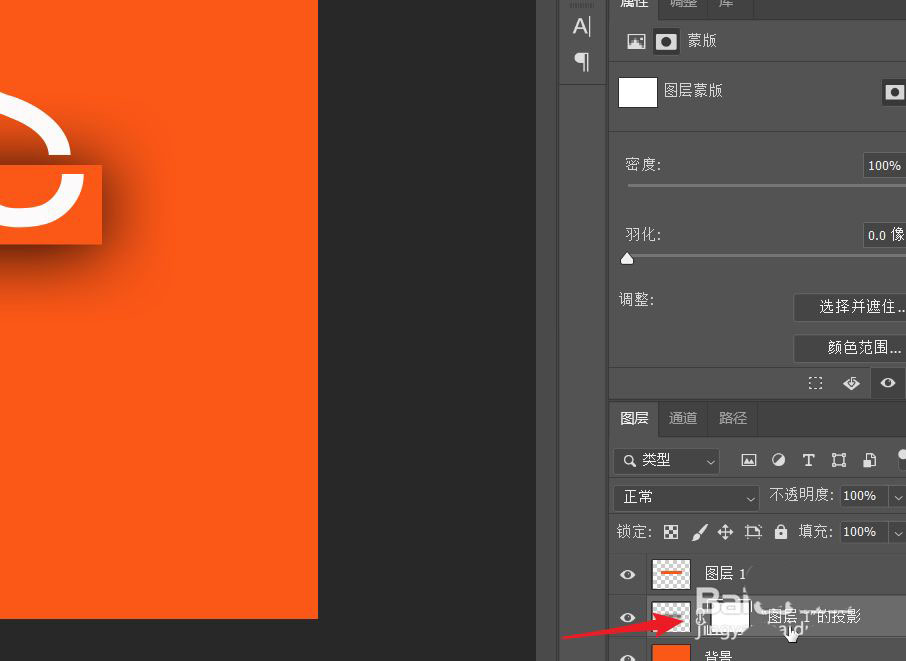This screenshot has width=906, height=661.
Task: Filter layers by smart object icon
Action: (869, 460)
